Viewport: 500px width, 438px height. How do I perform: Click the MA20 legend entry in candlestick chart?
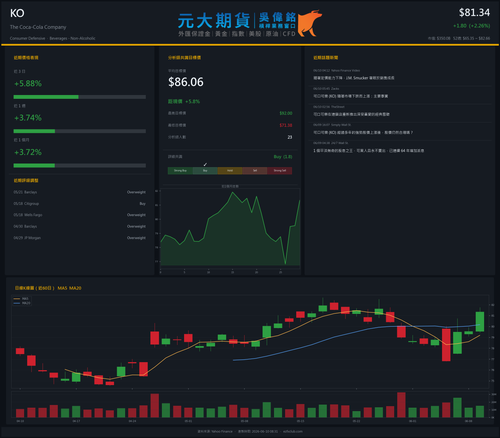coord(22,303)
